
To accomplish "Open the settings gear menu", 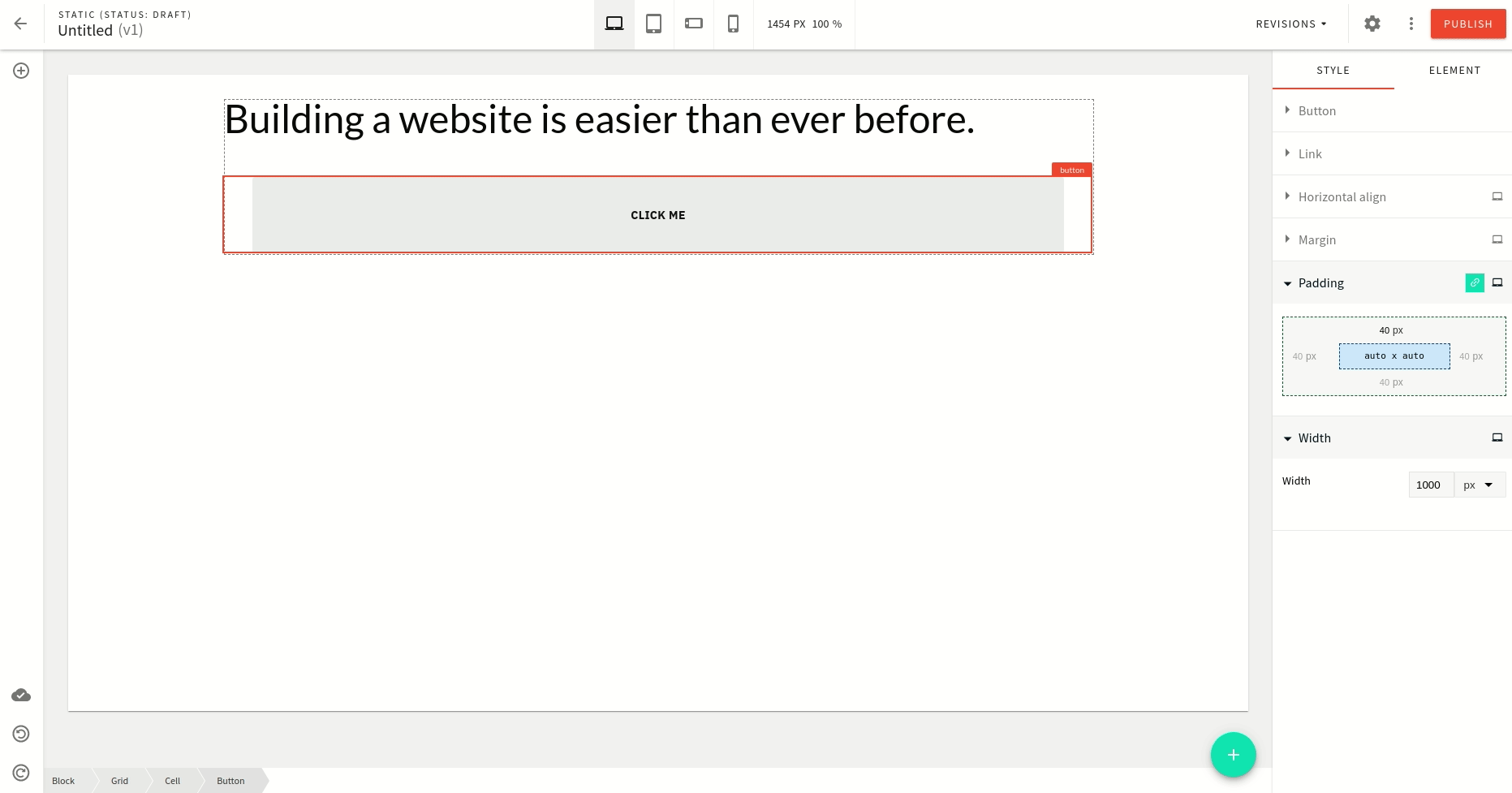I will (1372, 24).
